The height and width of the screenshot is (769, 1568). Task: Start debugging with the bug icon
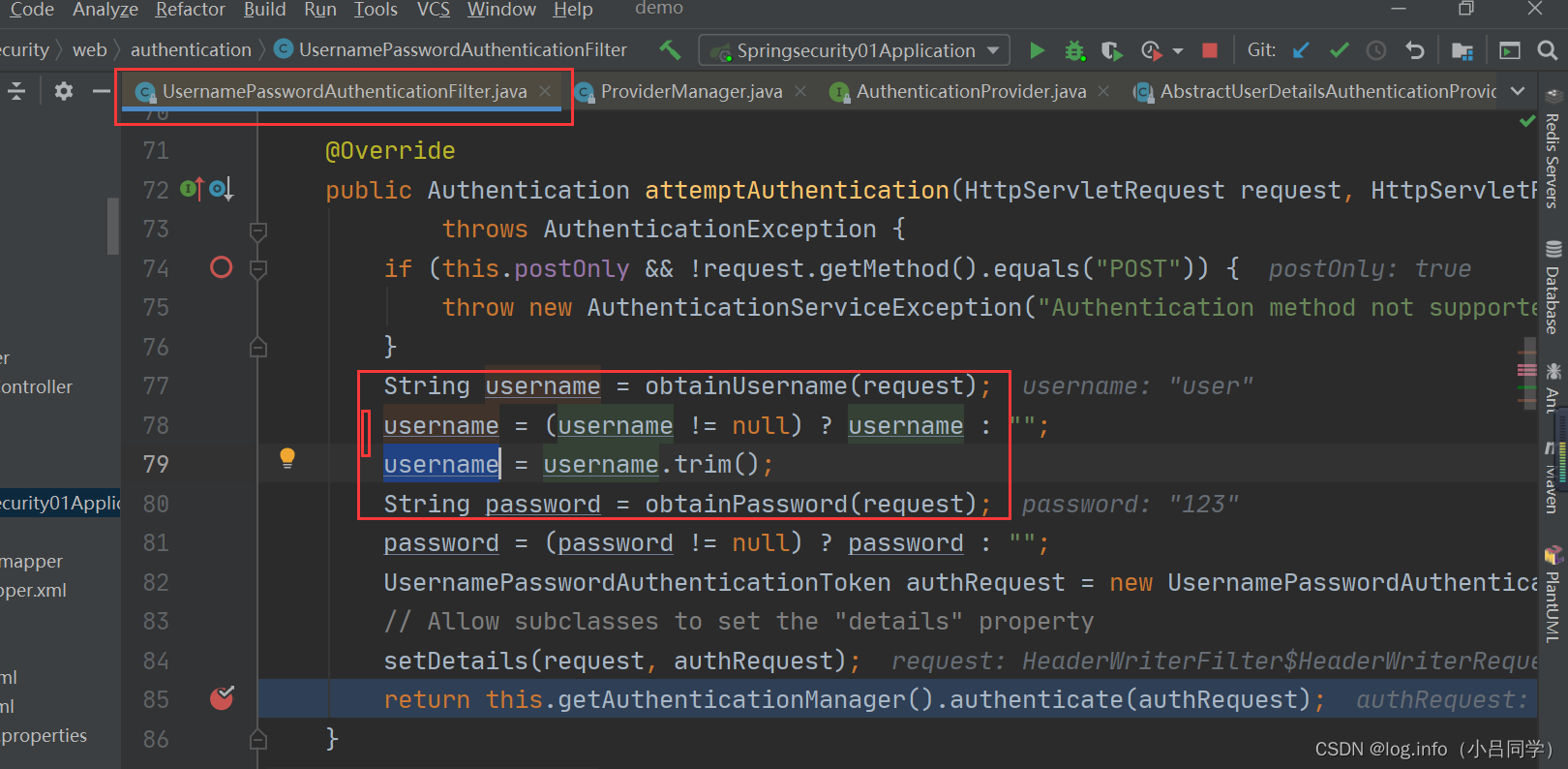tap(1074, 50)
